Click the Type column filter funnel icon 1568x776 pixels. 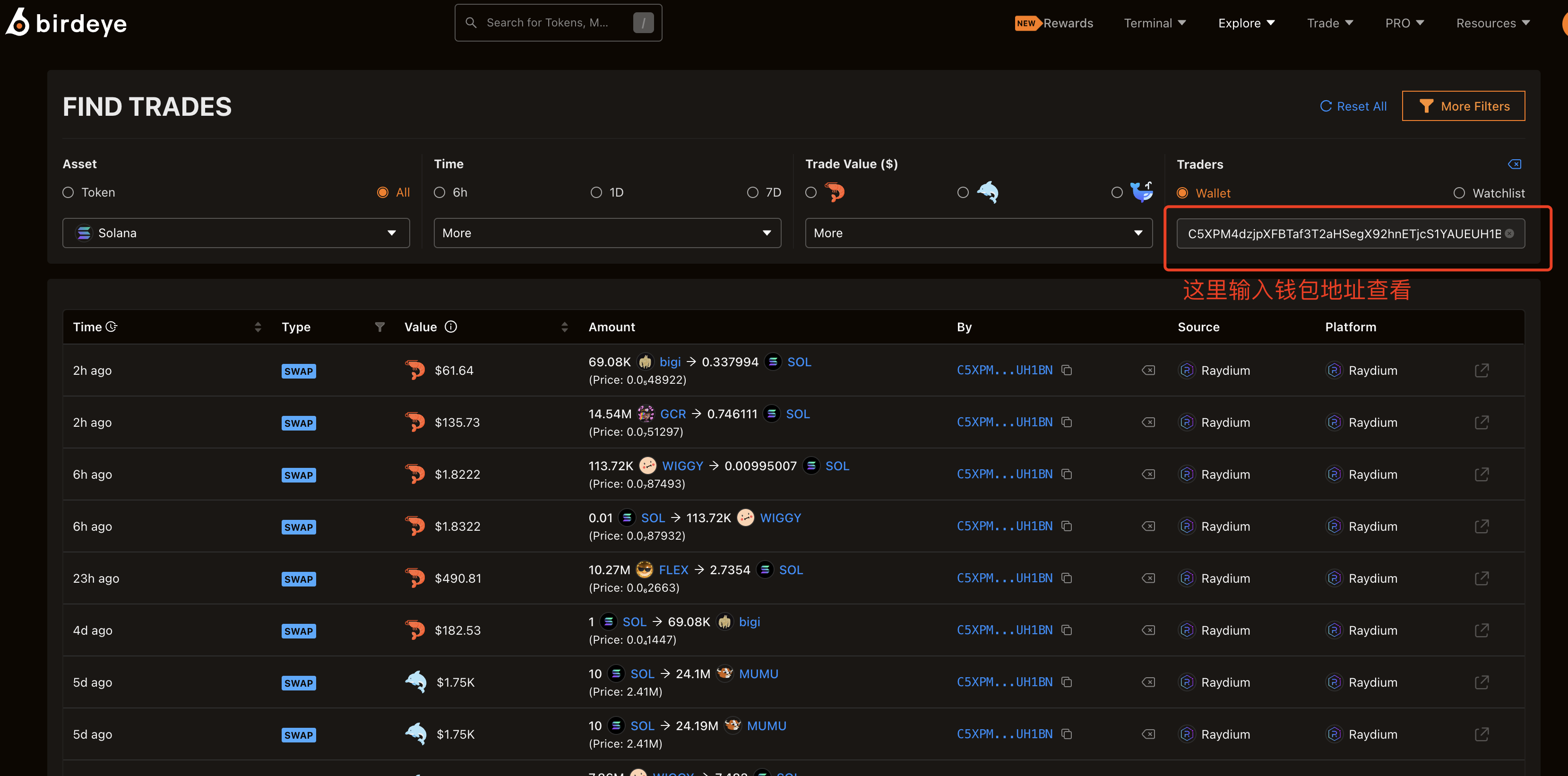click(380, 327)
